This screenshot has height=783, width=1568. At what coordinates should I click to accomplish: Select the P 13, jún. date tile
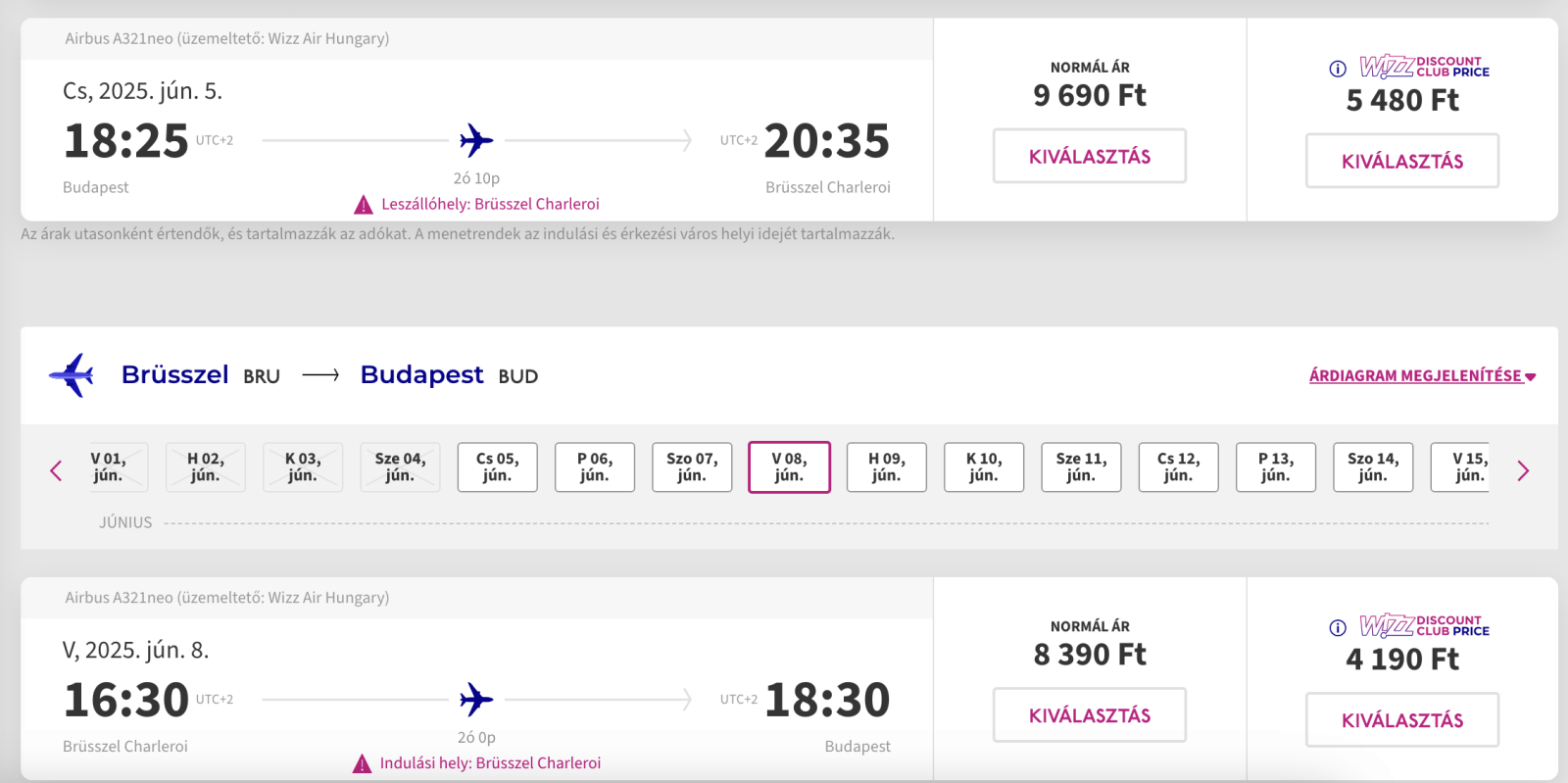[x=1275, y=467]
